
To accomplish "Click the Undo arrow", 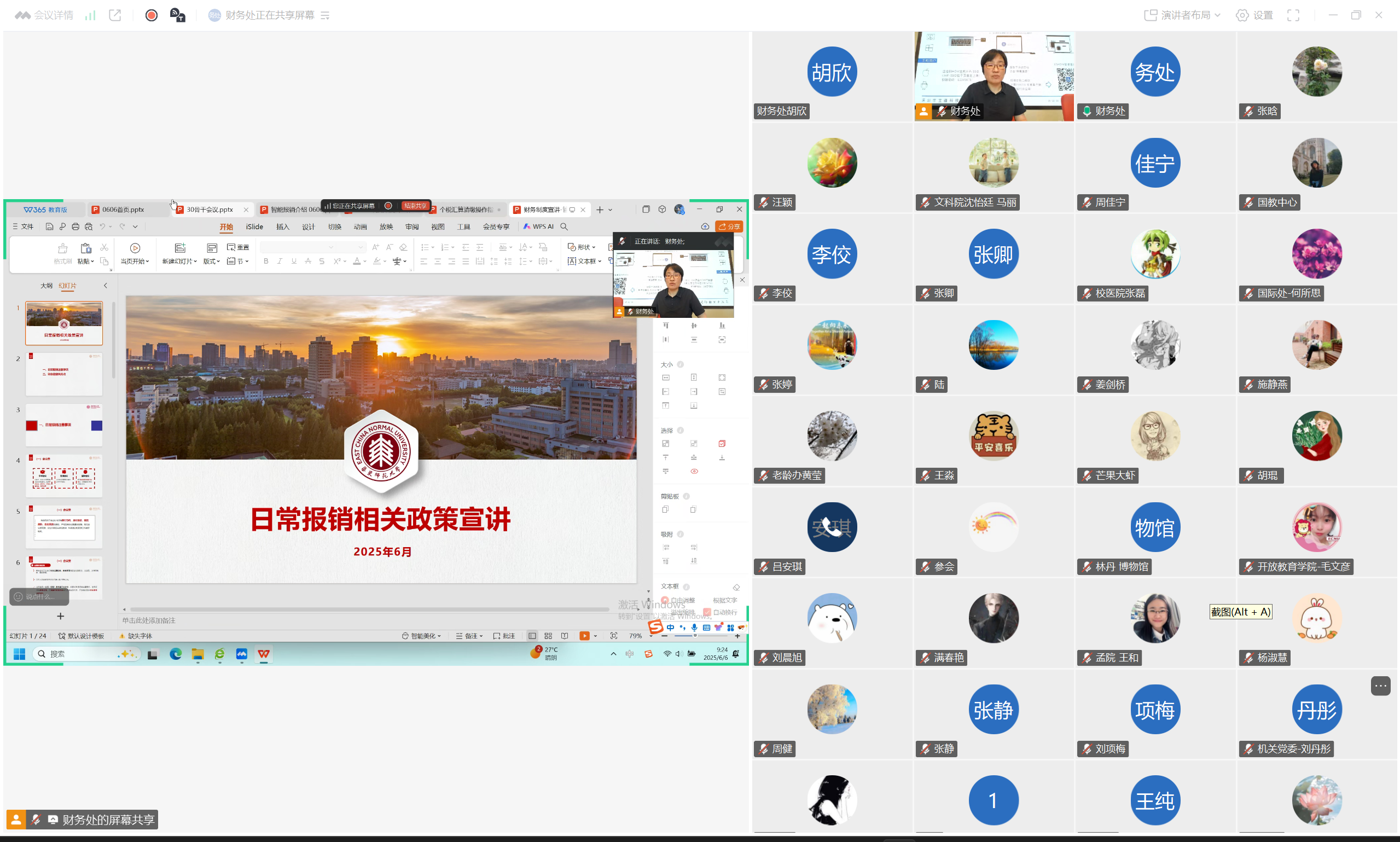I will click(x=103, y=227).
